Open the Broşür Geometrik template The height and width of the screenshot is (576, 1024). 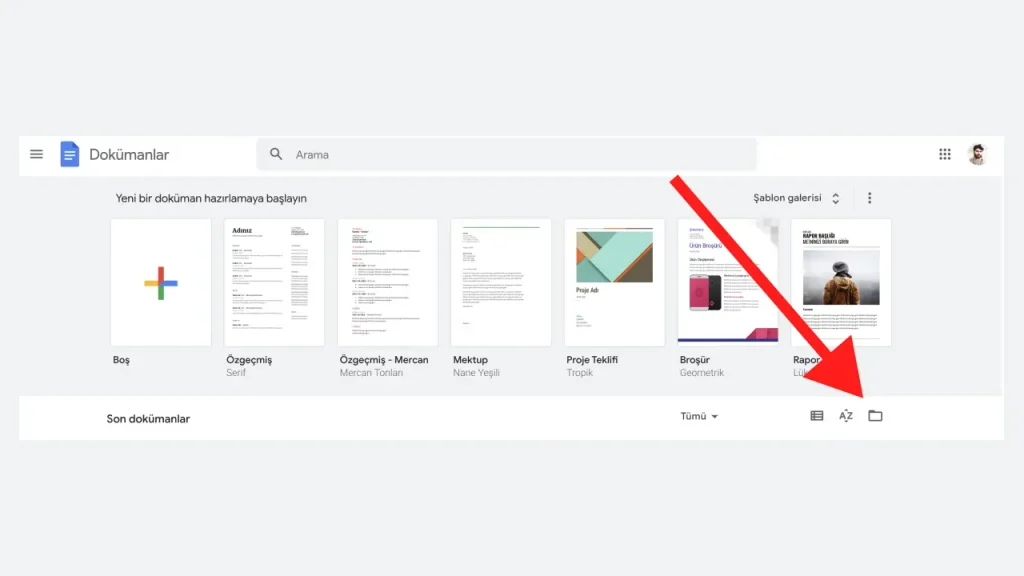(x=728, y=282)
